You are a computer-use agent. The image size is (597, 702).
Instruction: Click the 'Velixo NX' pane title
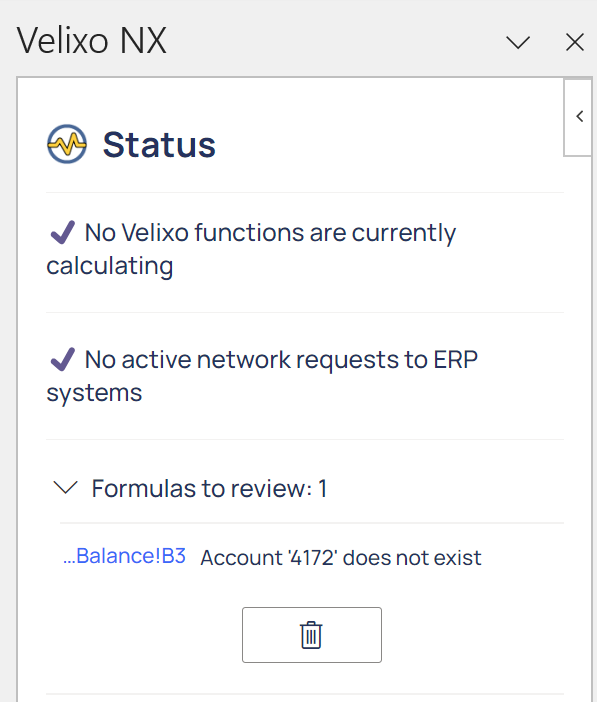pos(92,41)
